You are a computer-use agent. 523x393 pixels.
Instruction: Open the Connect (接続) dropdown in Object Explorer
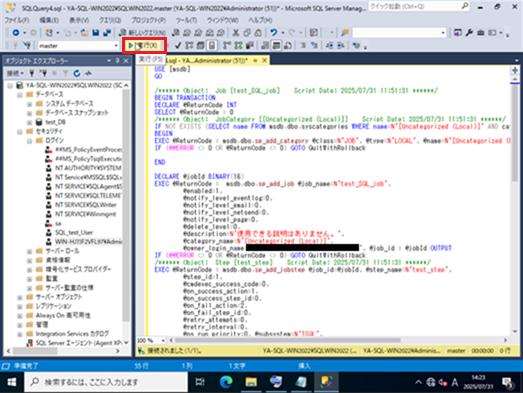(x=15, y=73)
